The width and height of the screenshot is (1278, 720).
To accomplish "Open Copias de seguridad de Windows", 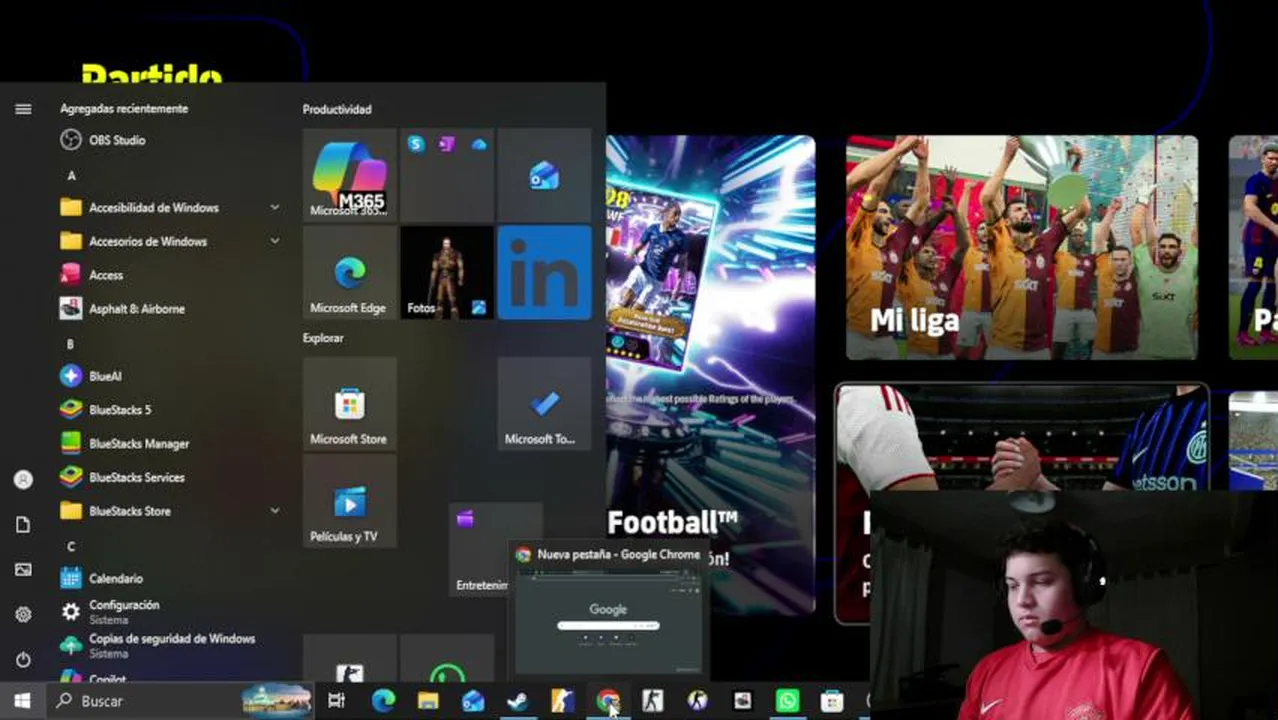I will [170, 645].
